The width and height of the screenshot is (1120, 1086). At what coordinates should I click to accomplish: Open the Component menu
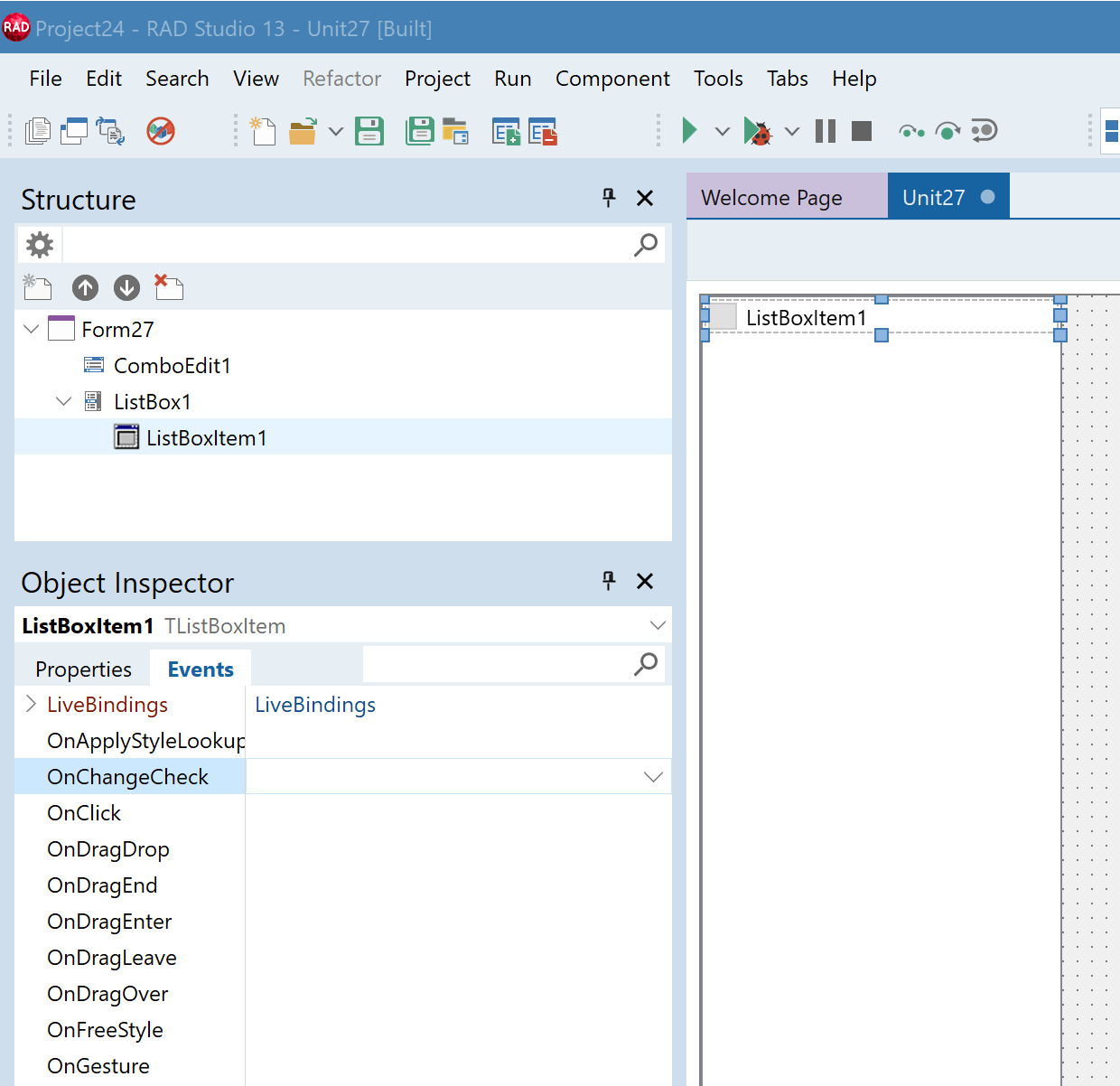point(611,80)
